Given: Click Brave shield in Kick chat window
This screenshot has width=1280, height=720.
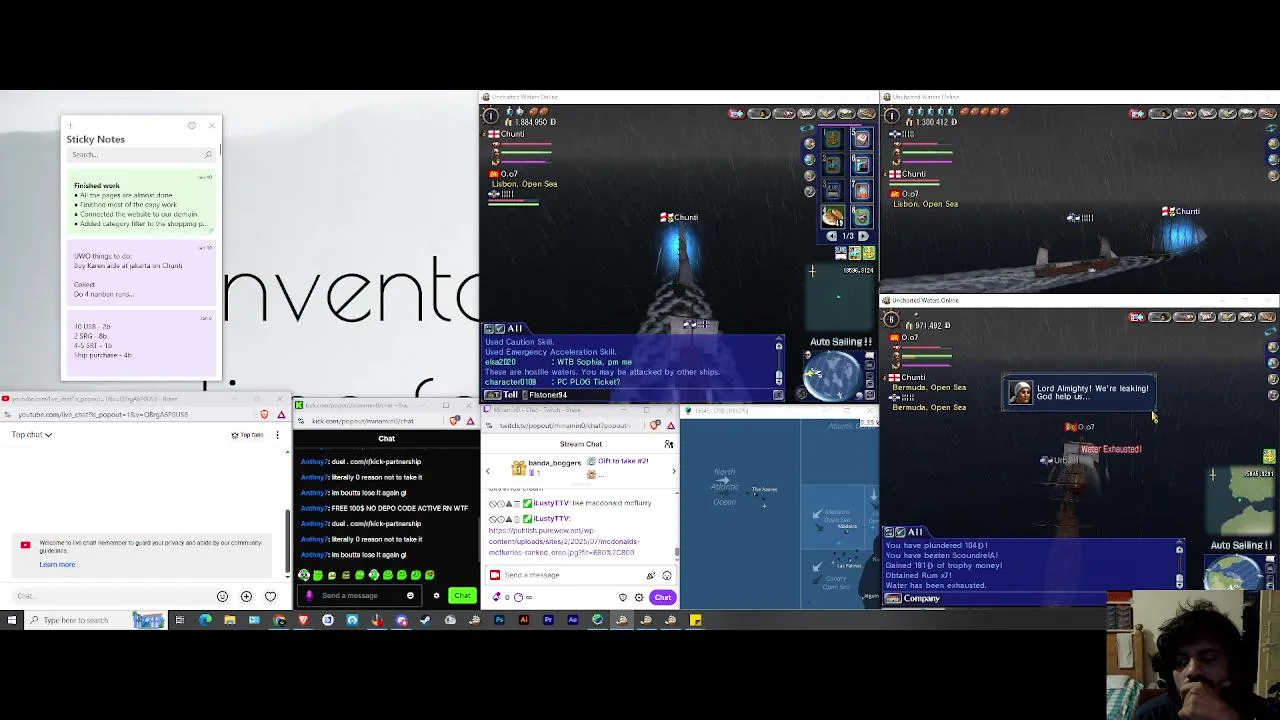Looking at the screenshot, I should click(455, 421).
